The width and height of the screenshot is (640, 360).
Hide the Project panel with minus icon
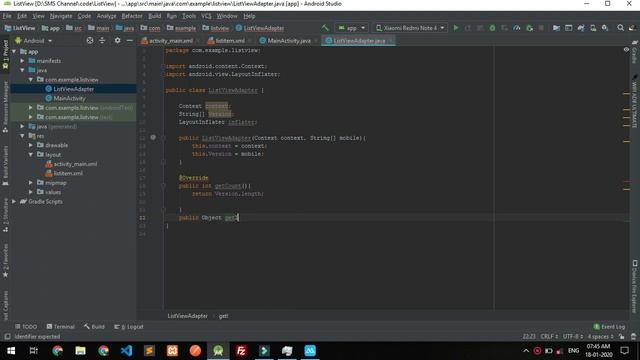tap(129, 40)
